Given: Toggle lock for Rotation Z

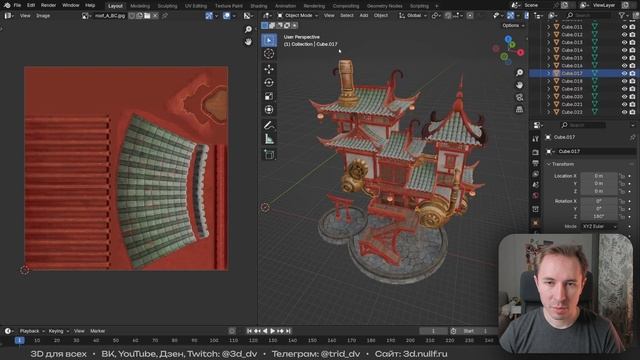Looking at the screenshot, I should click(x=622, y=216).
